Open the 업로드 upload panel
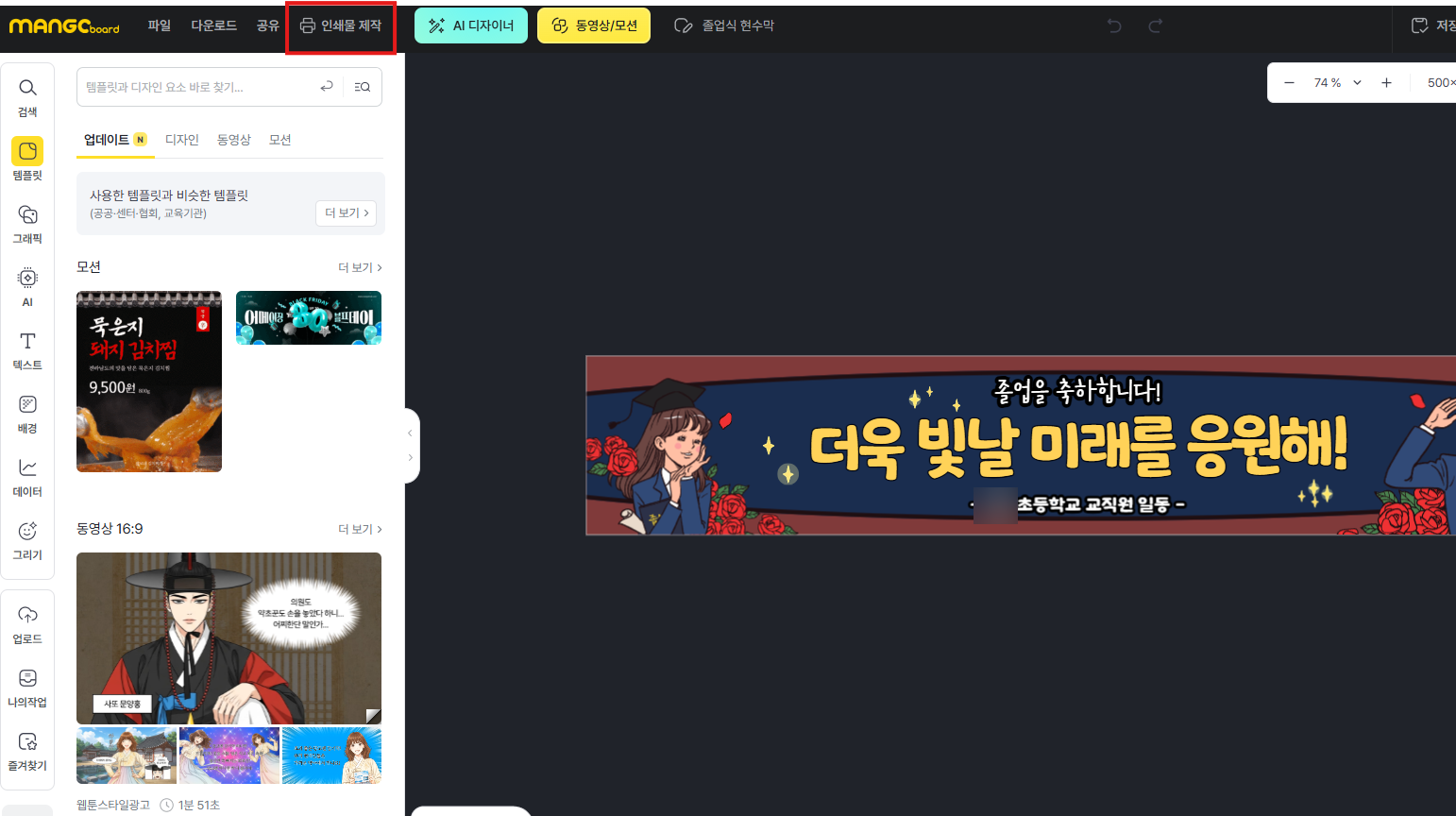Viewport: 1456px width, 816px height. (x=27, y=624)
